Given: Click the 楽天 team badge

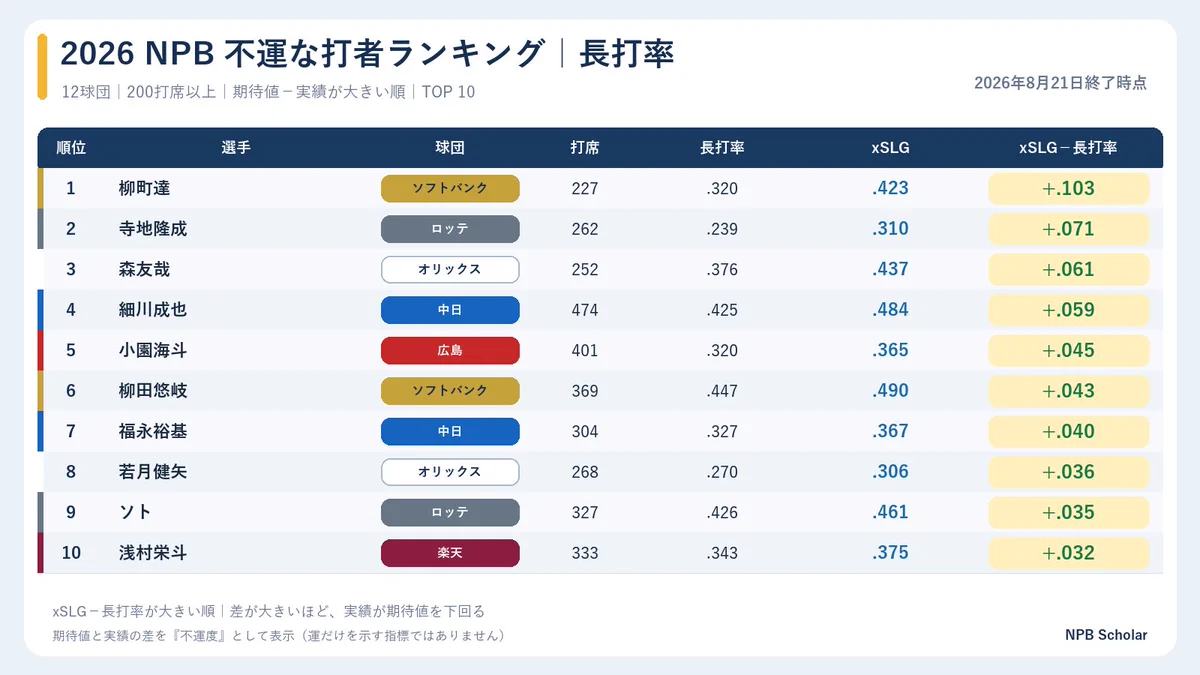Looking at the screenshot, I should coord(450,553).
